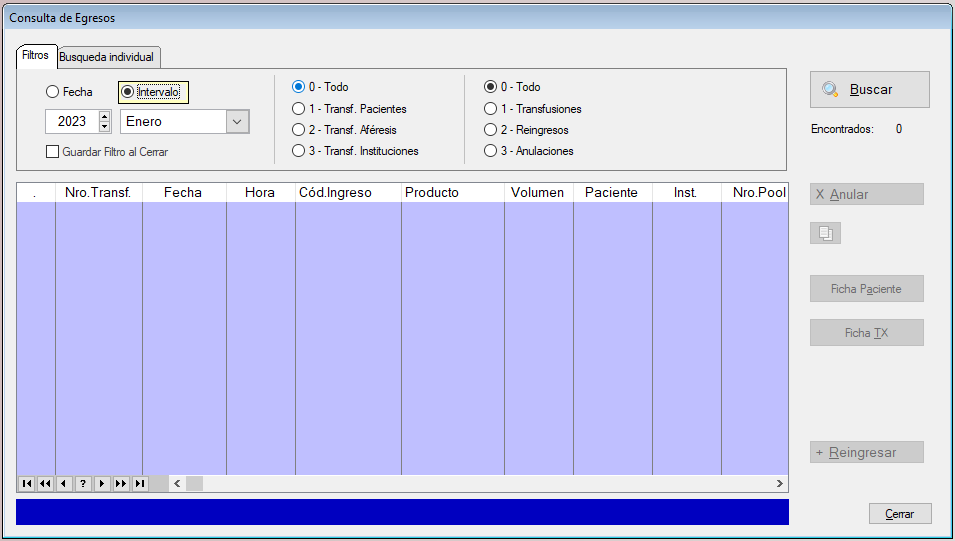Click the question mark navigator button
The width and height of the screenshot is (955, 541).
click(83, 484)
